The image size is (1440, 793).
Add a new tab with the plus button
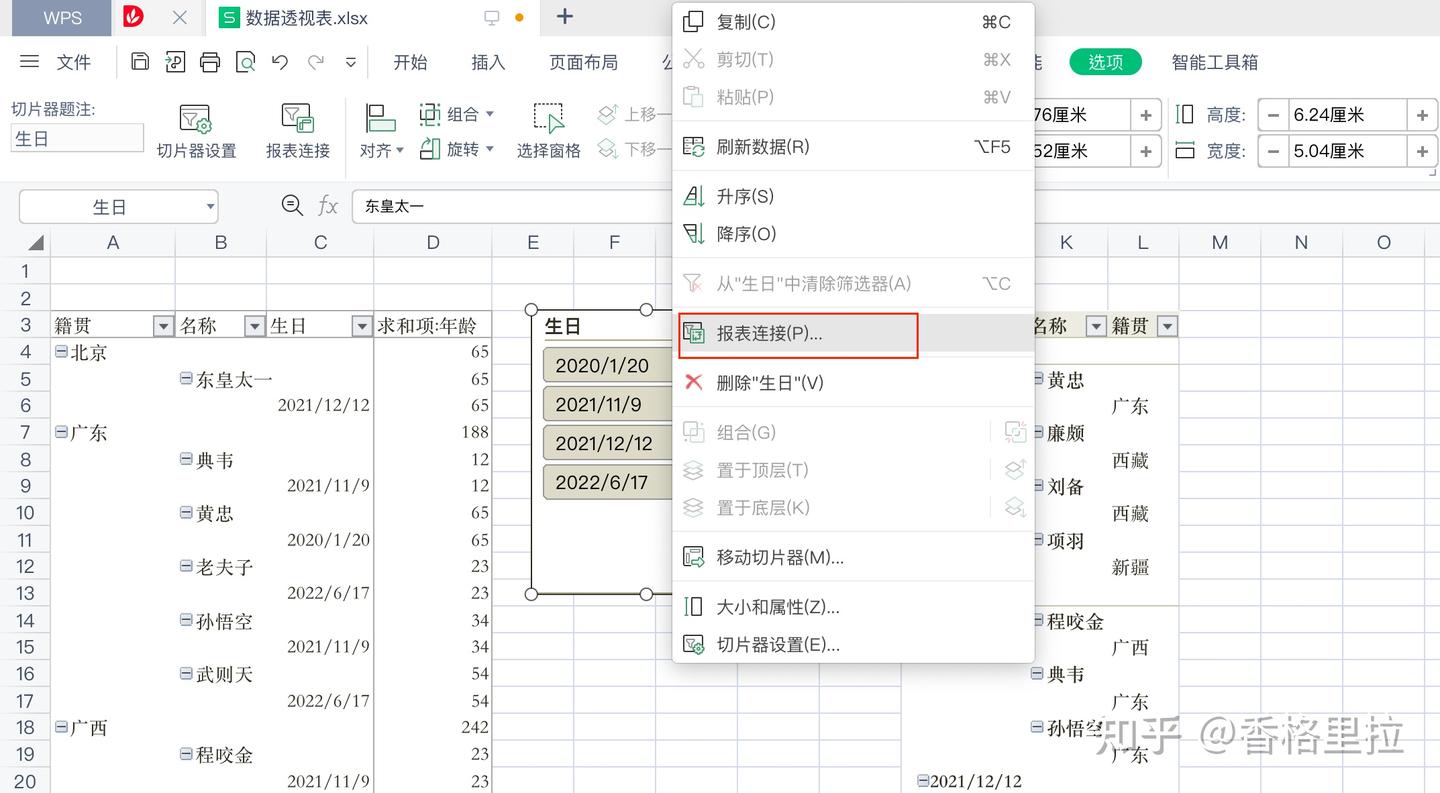click(x=565, y=16)
